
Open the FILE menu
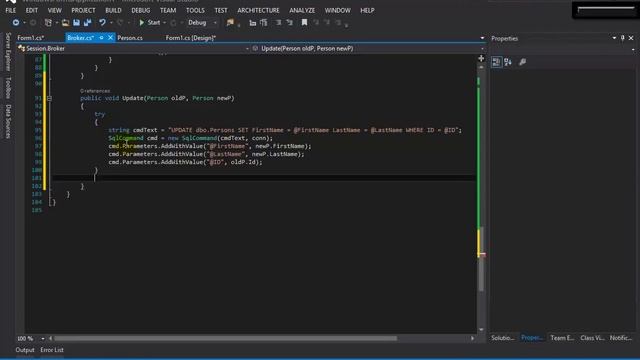(x=11, y=10)
